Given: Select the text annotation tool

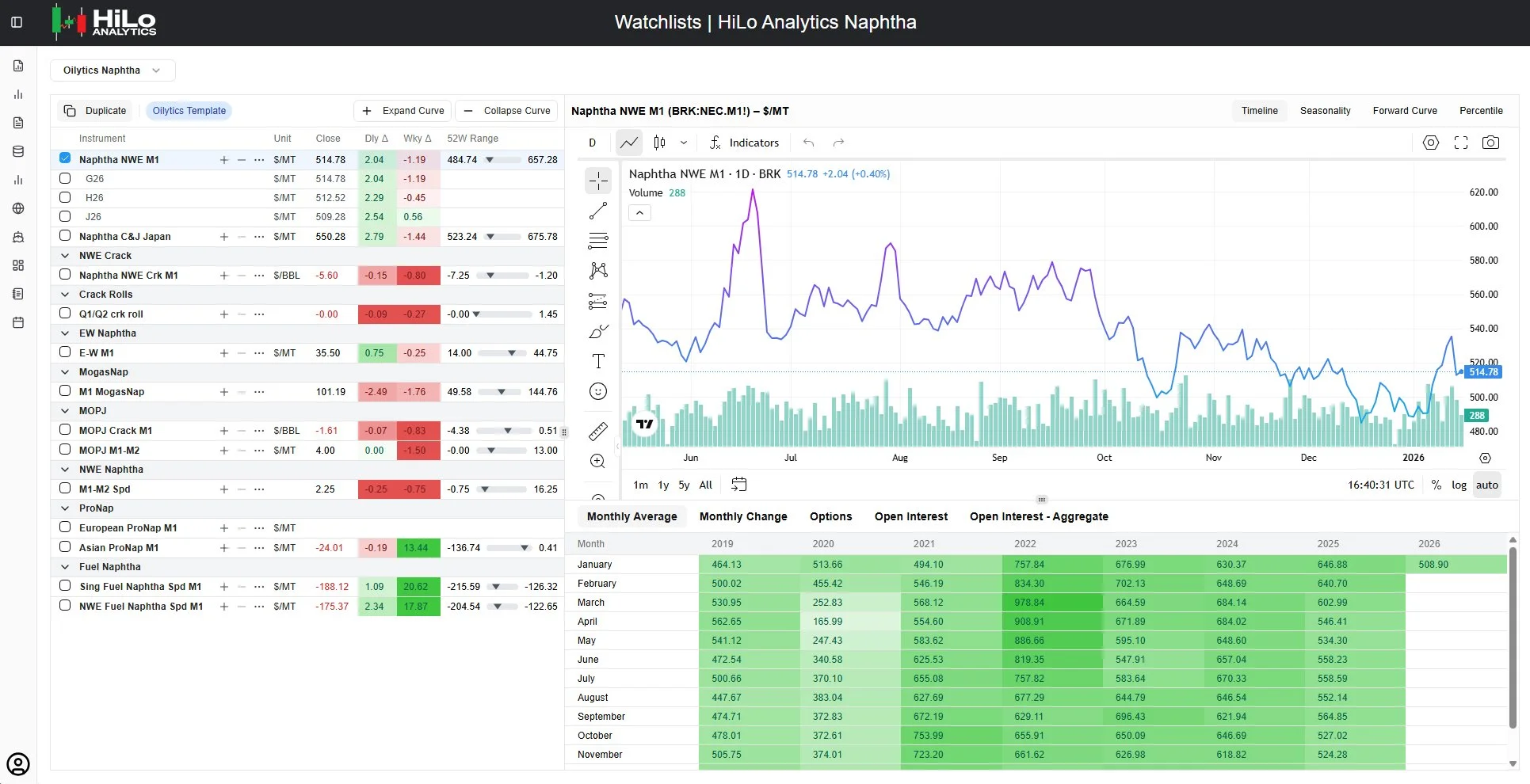Looking at the screenshot, I should [598, 361].
